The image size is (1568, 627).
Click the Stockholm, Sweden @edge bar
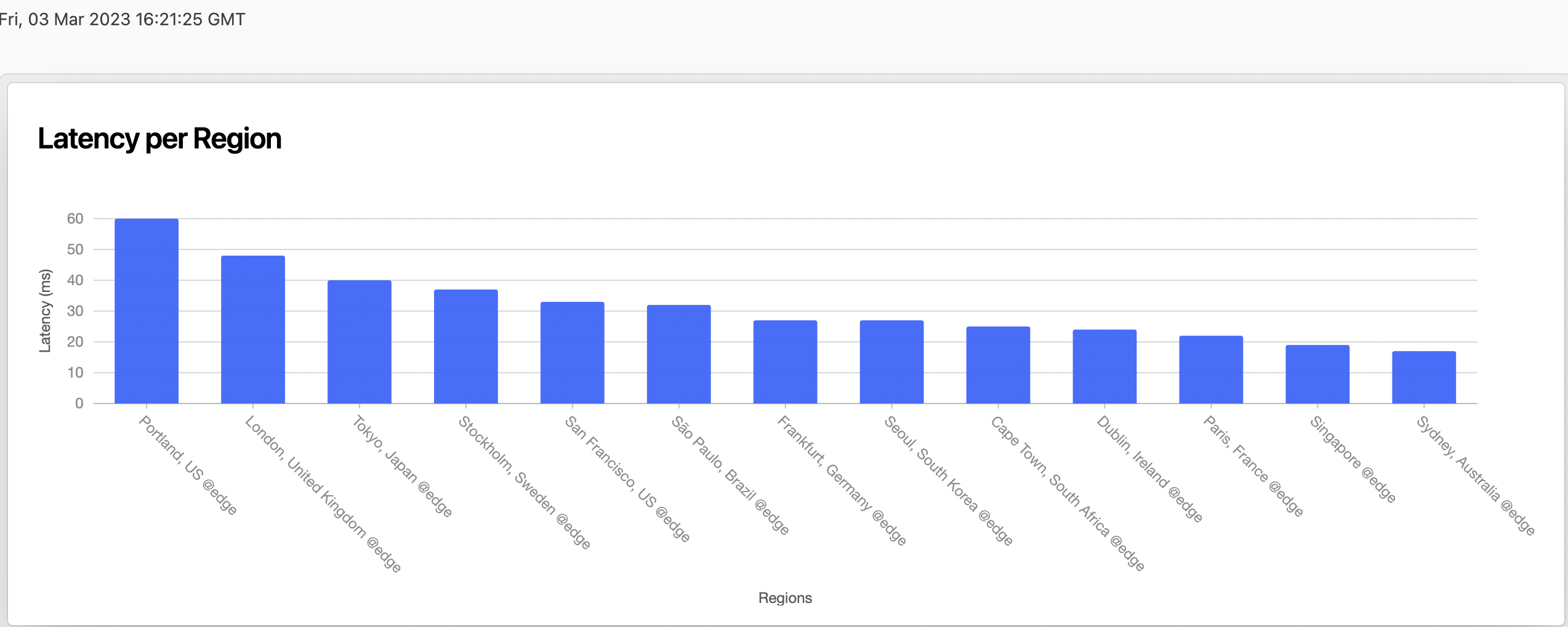click(x=466, y=347)
